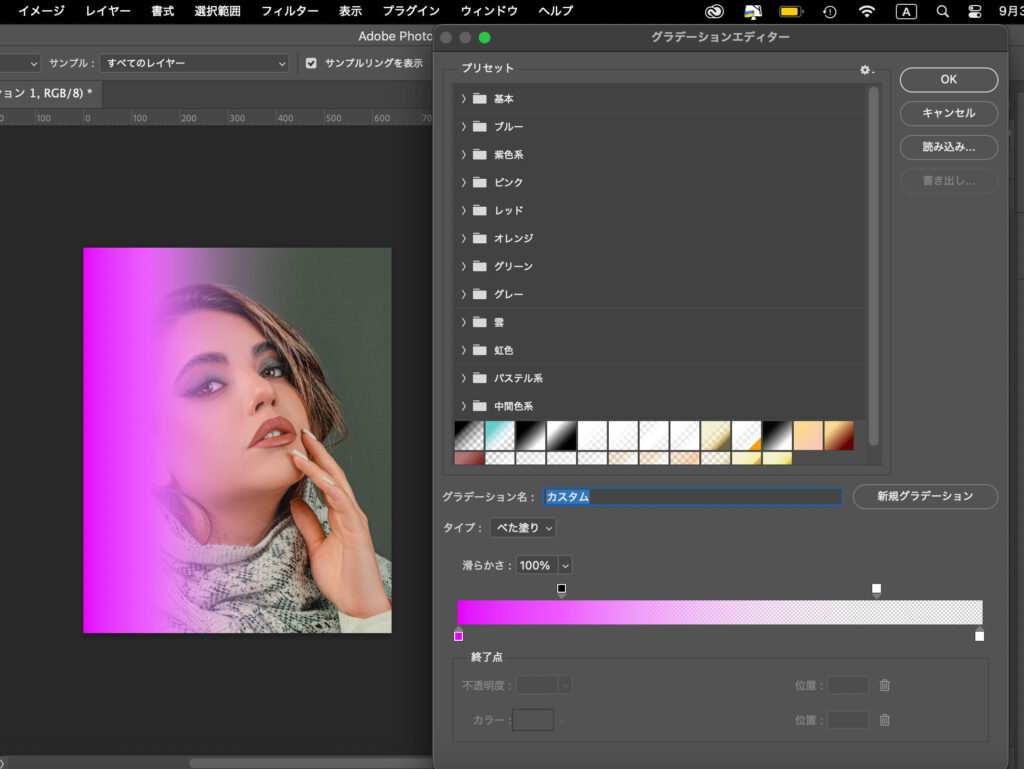The image size is (1024, 769).
Task: Select the white color stop at gradient end
Action: pos(979,635)
